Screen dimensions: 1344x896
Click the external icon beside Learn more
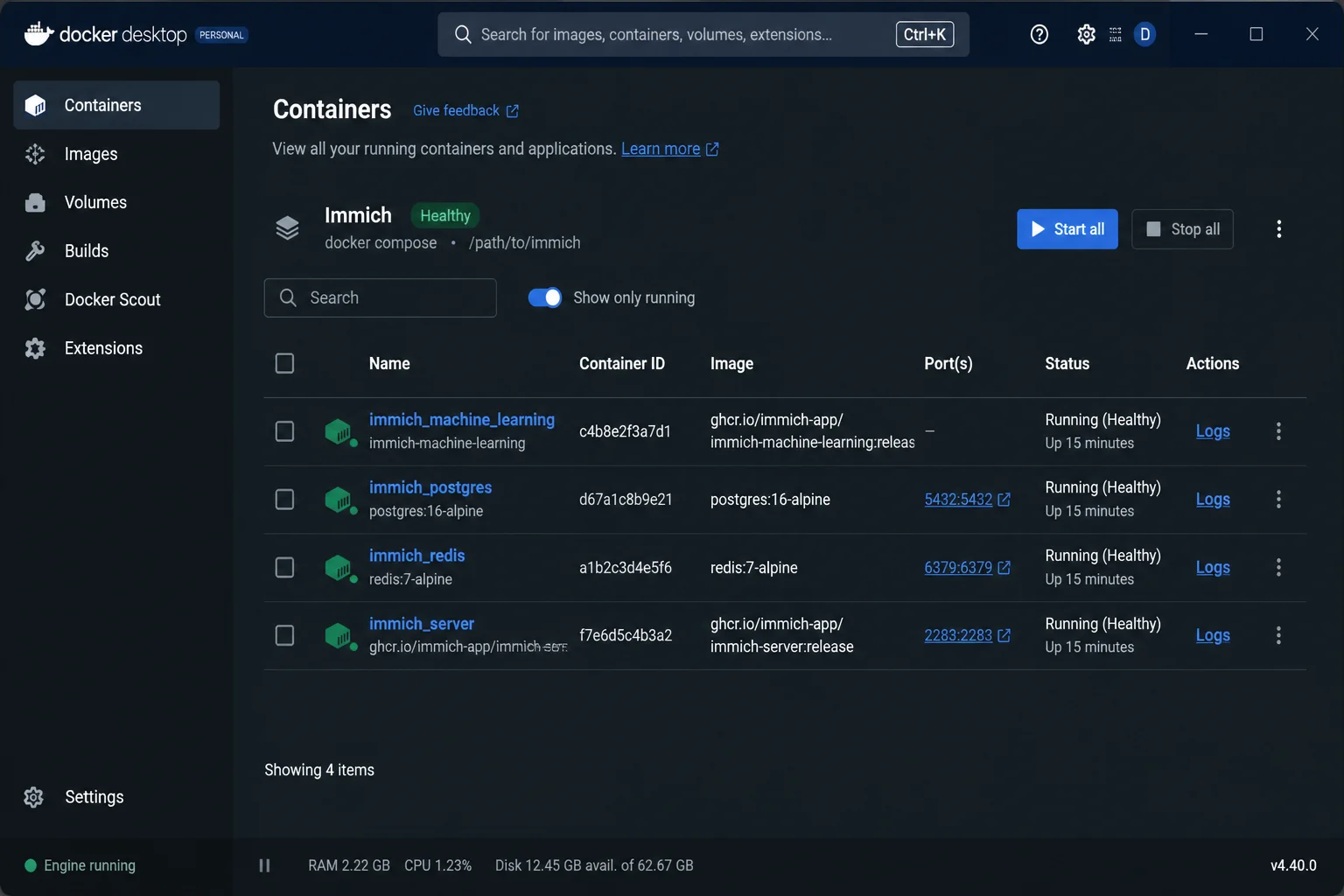[712, 150]
